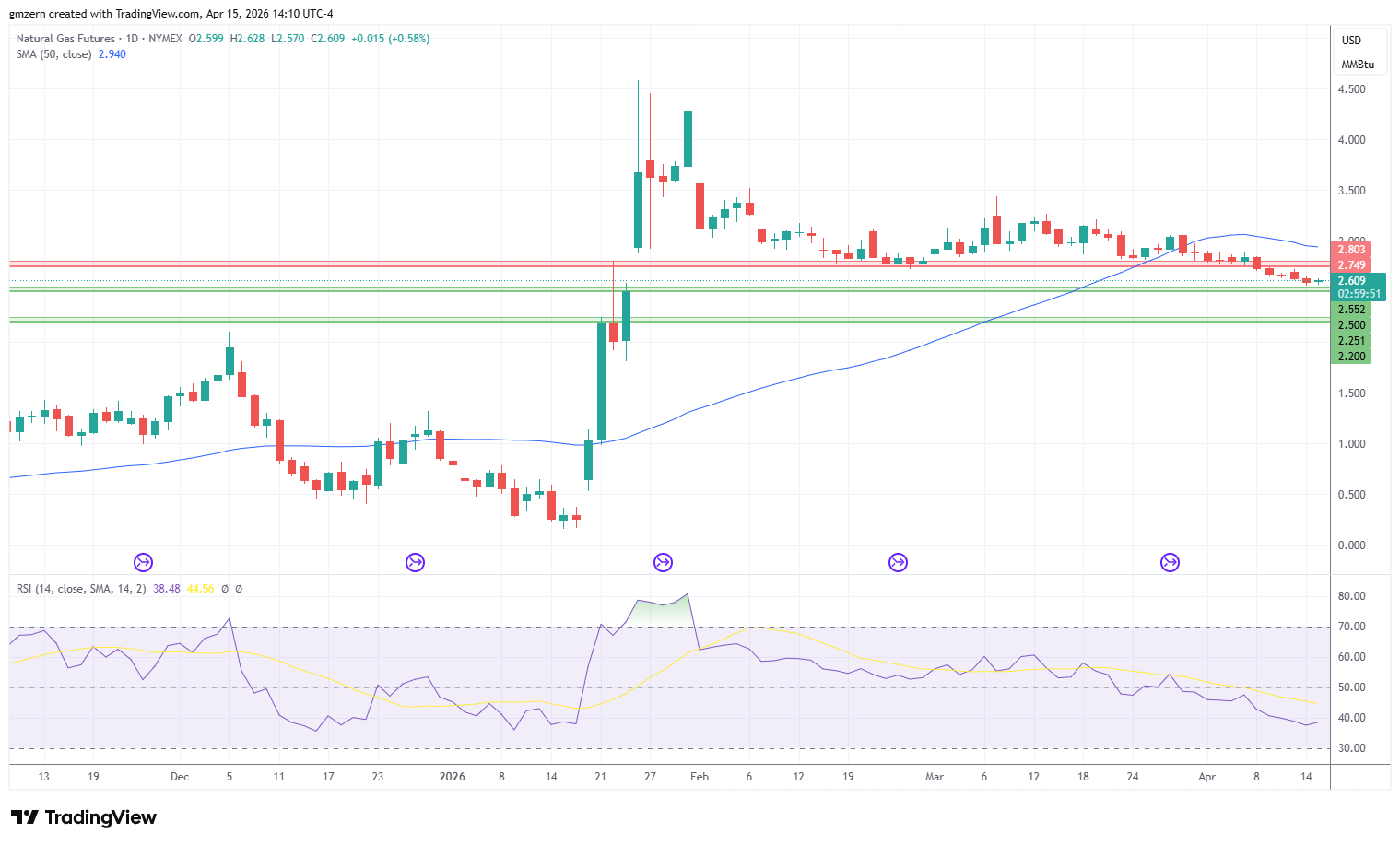Viewport: 1400px width, 845px height.
Task: Click the RSI axis 50.00 label
Action: click(x=1351, y=687)
